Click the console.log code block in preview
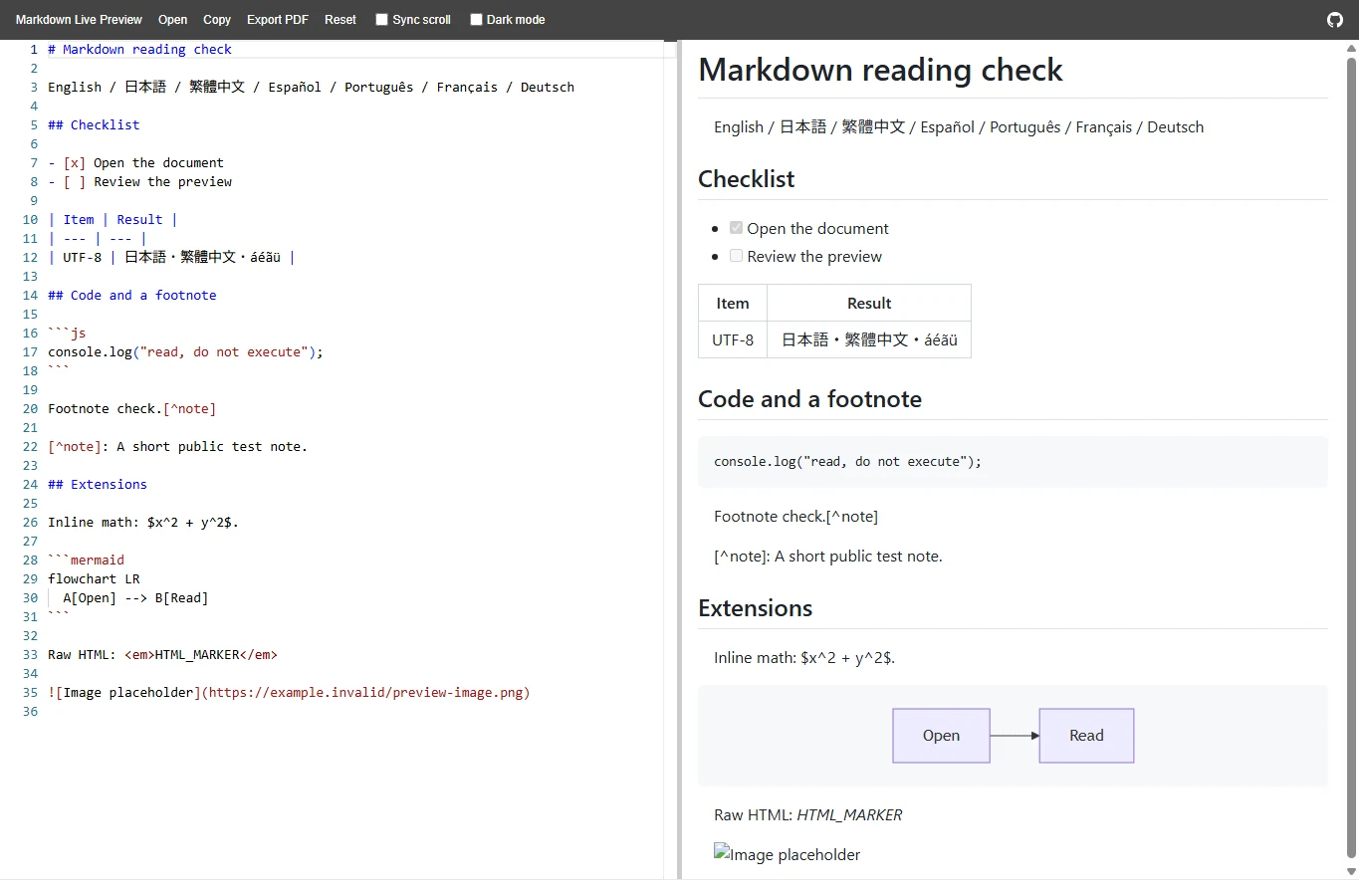The image size is (1359, 896). [1013, 461]
